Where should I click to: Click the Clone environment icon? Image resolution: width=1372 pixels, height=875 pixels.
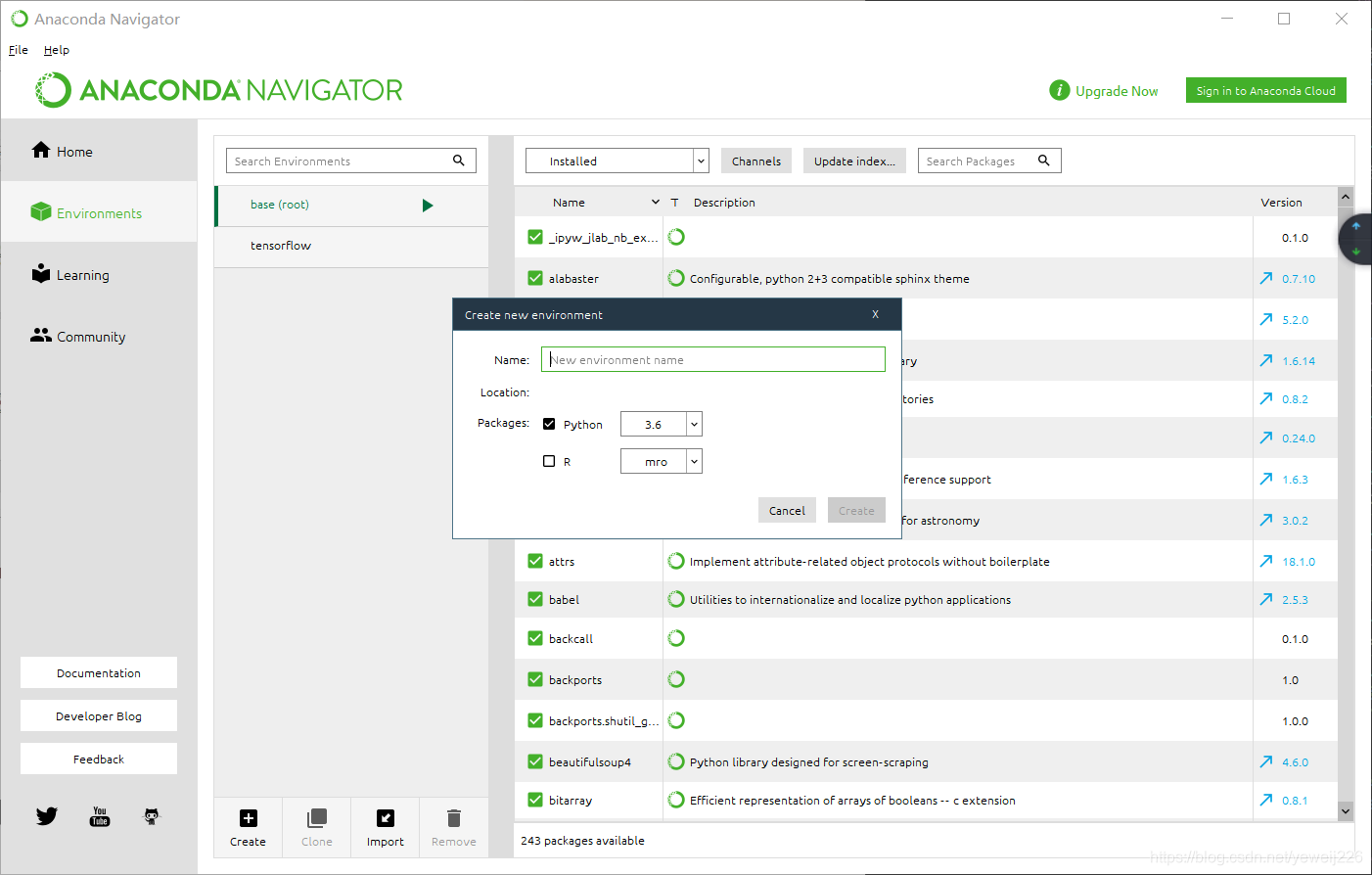tap(317, 818)
